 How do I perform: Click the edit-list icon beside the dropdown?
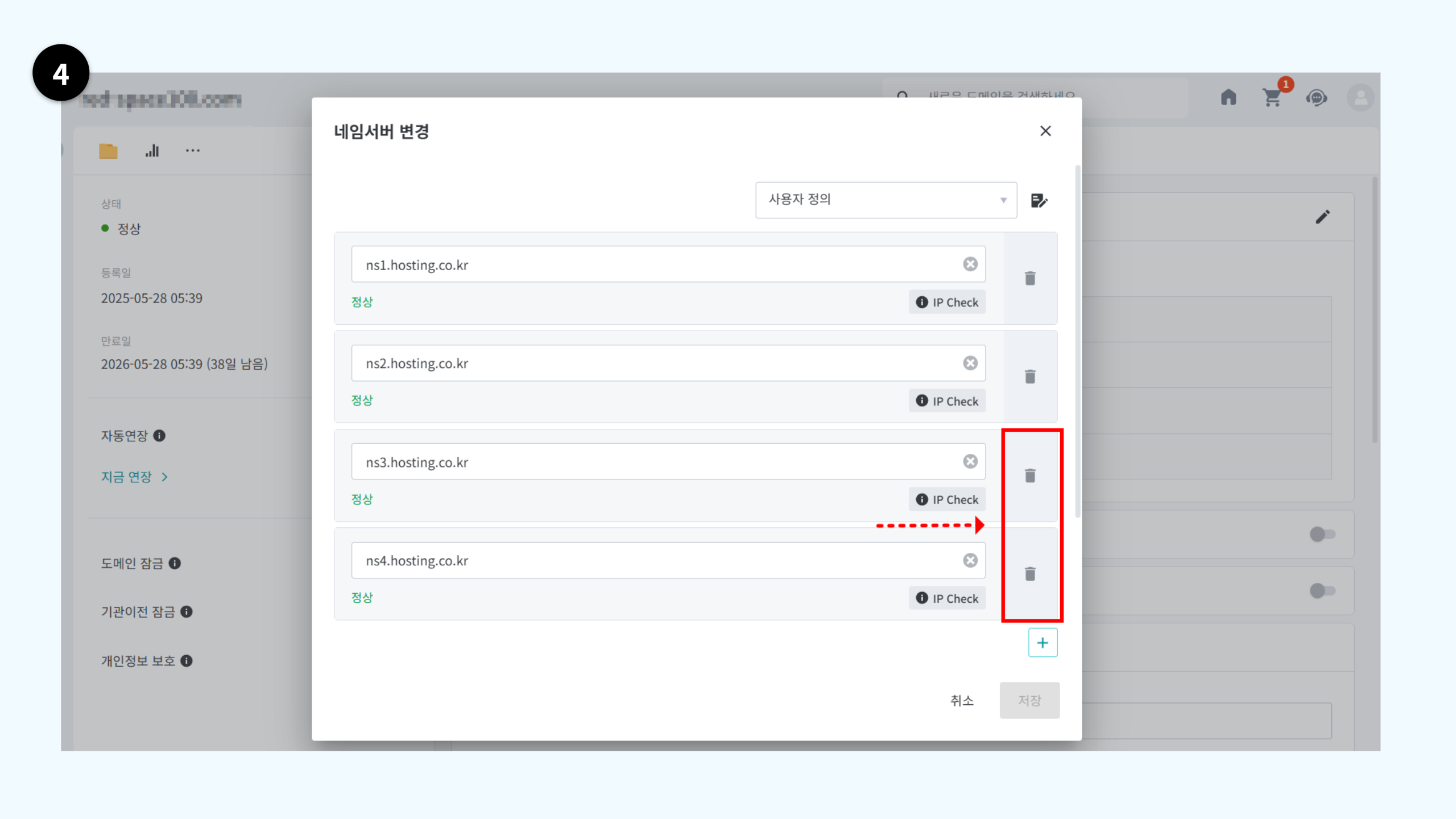[1039, 200]
